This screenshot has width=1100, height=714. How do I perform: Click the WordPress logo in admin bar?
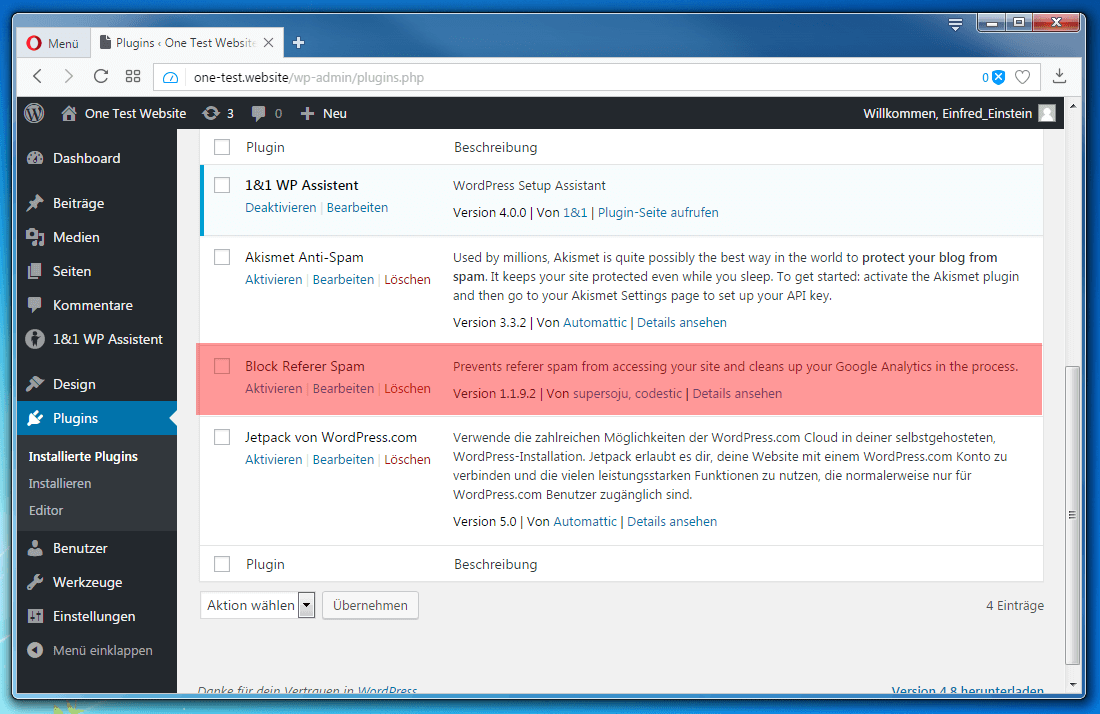click(x=34, y=113)
